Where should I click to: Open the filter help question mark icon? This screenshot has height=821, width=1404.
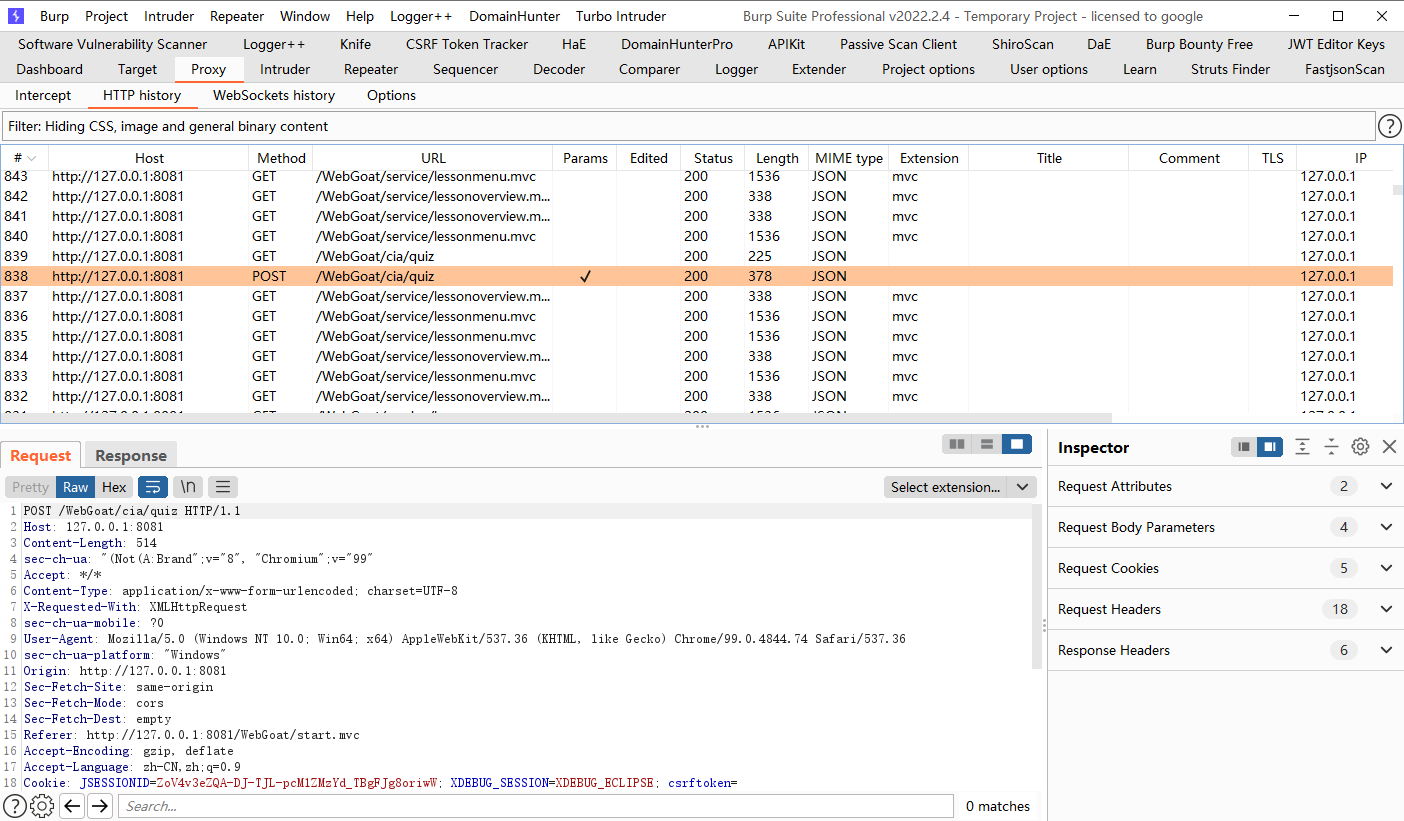(1390, 126)
